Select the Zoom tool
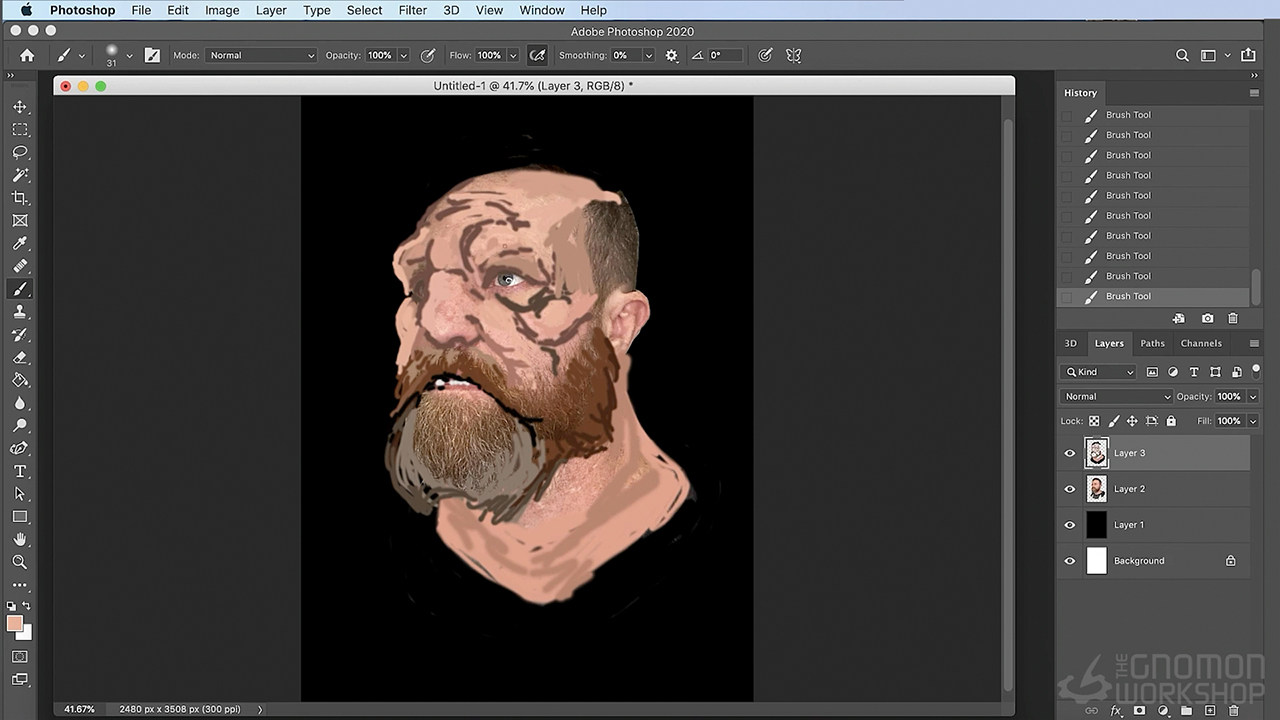The width and height of the screenshot is (1280, 720). pos(19,562)
